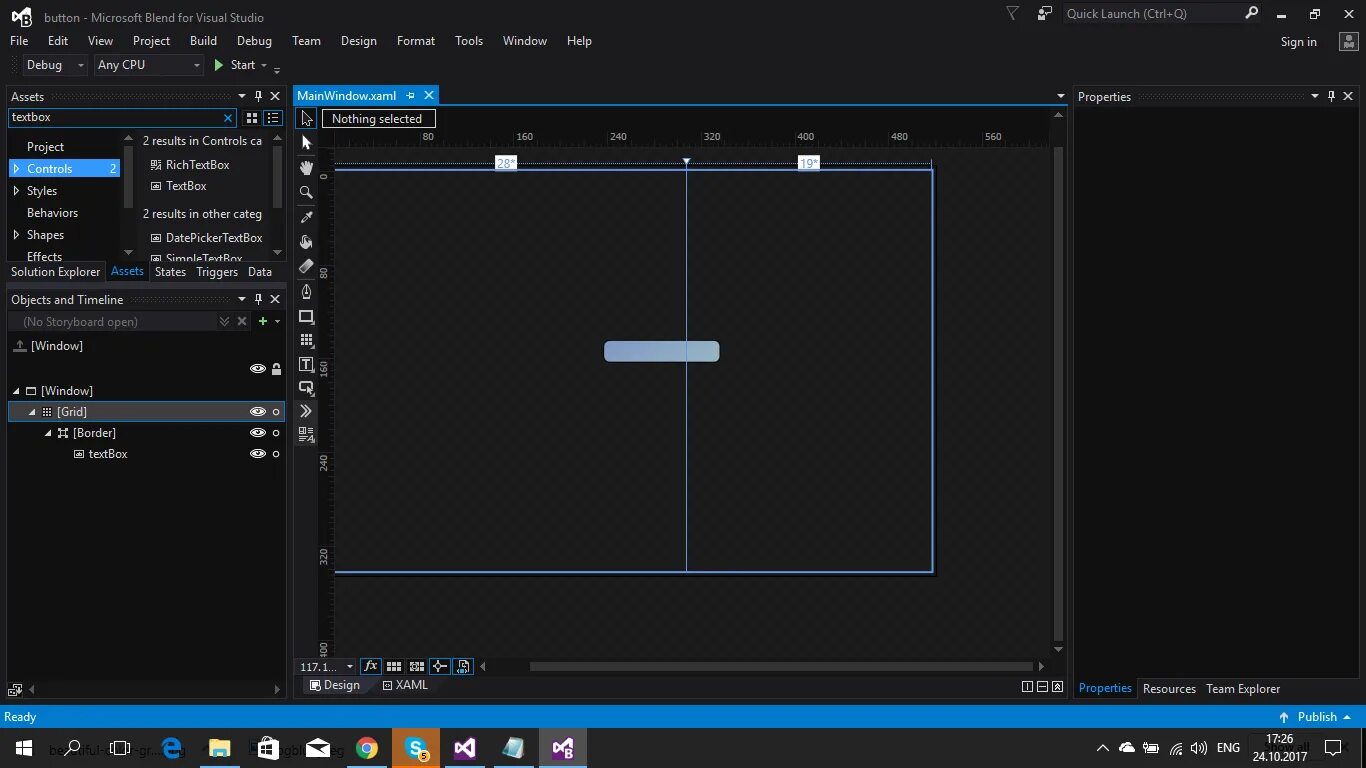Expand the Styles category
This screenshot has height=768, width=1366.
pos(16,191)
